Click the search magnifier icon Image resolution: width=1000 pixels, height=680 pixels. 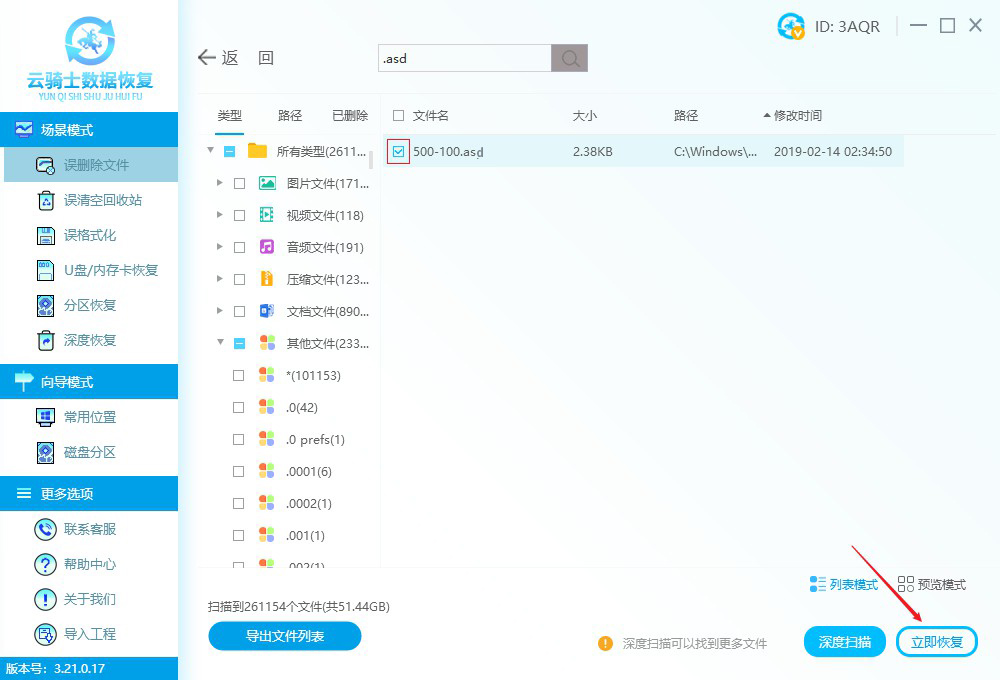pyautogui.click(x=568, y=58)
